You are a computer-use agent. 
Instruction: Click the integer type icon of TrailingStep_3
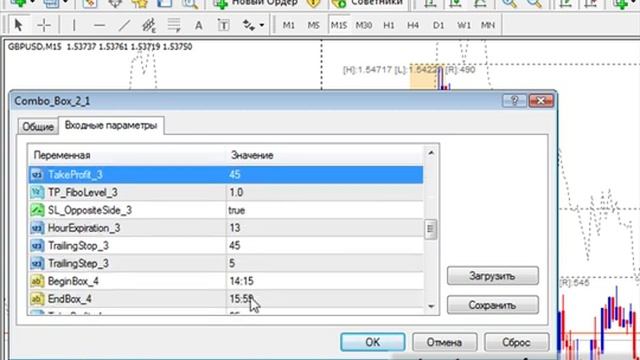coord(37,263)
